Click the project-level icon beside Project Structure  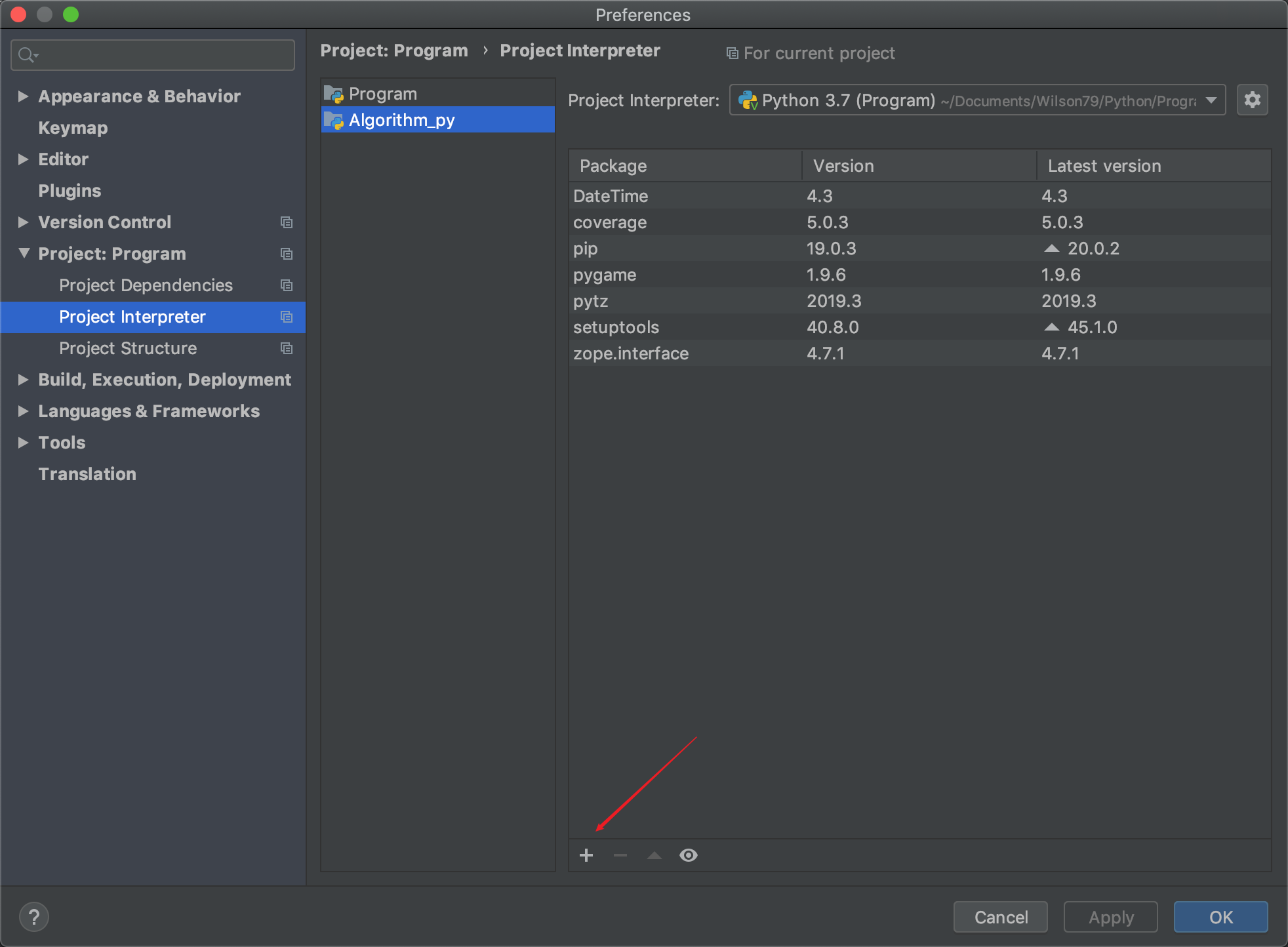click(x=287, y=348)
